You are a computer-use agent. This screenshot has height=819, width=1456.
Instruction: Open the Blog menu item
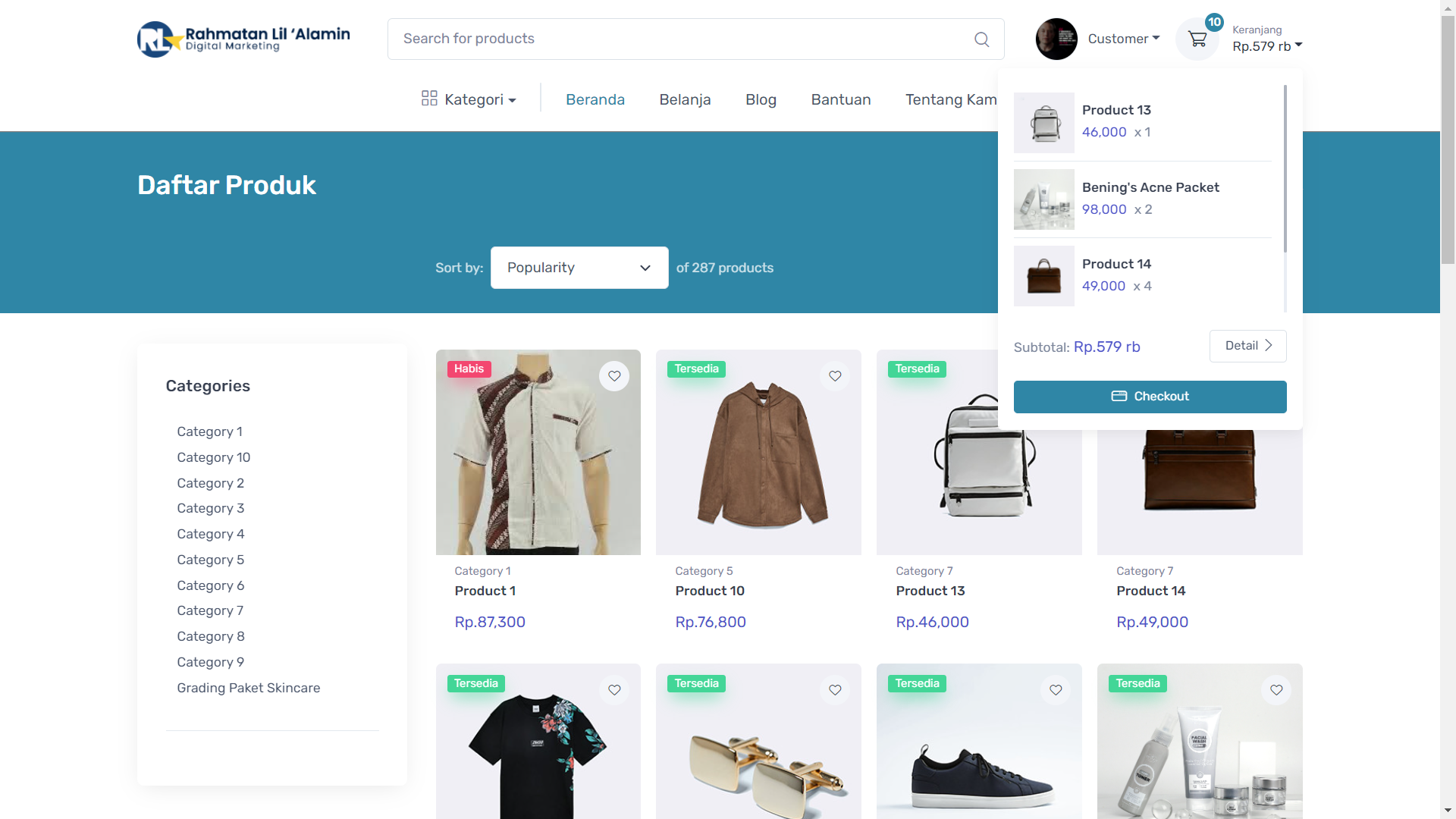(x=761, y=99)
